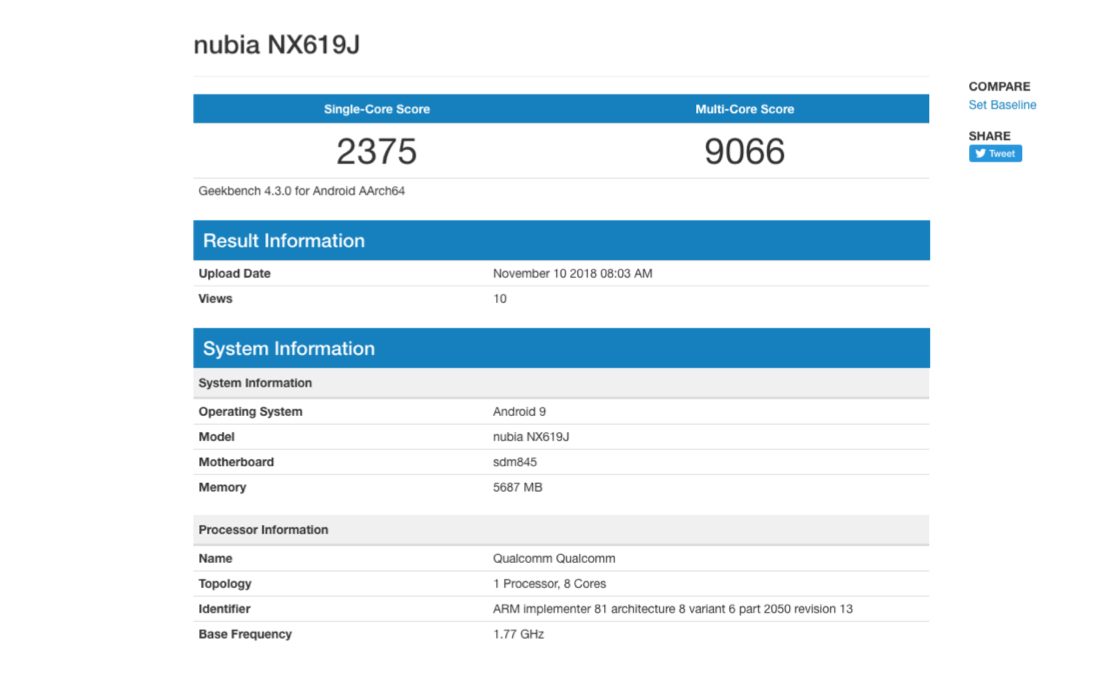Click the 1.77 GHz base frequency value
The width and height of the screenshot is (1104, 673).
pos(518,634)
